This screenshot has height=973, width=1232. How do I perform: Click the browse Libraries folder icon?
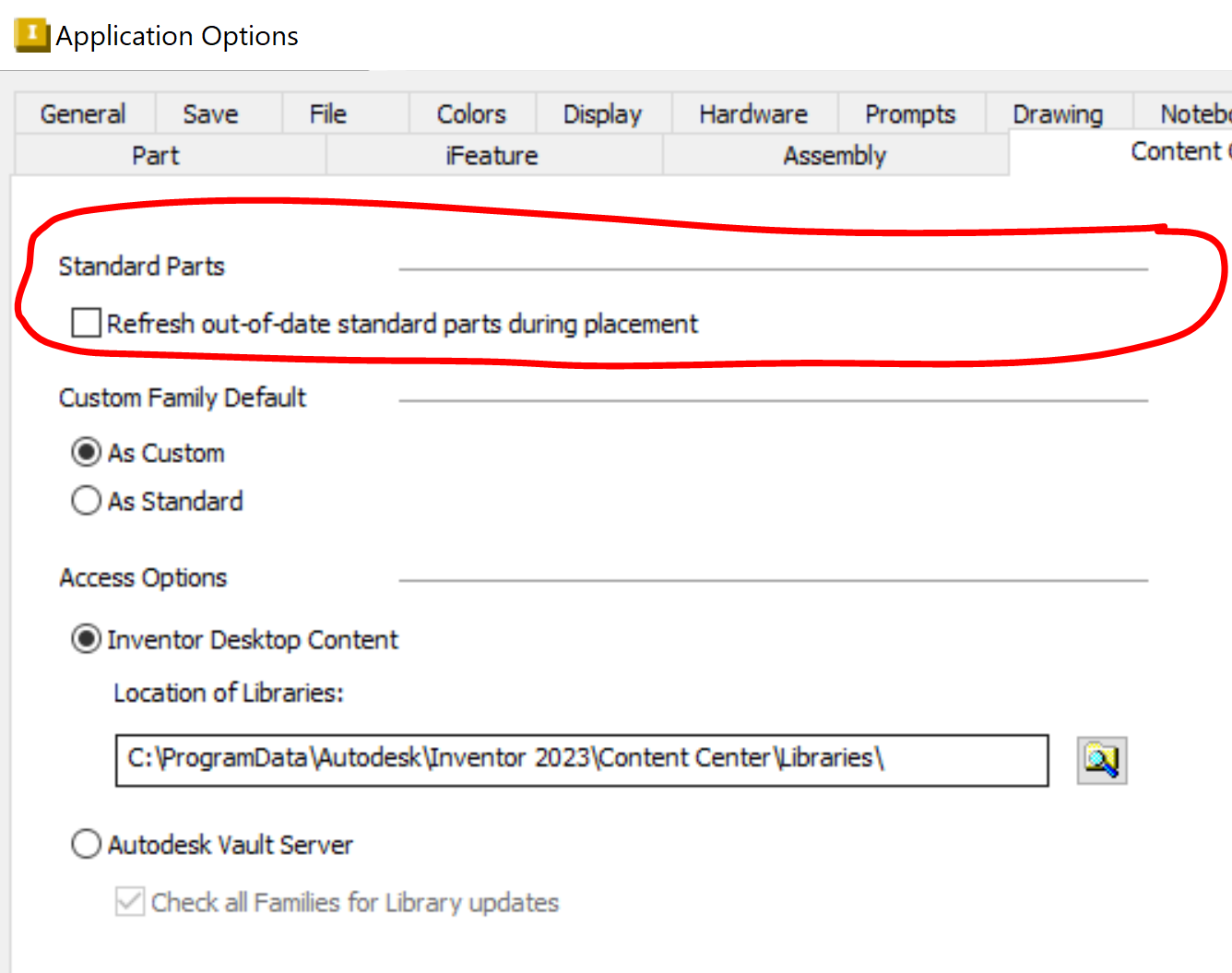[1101, 760]
